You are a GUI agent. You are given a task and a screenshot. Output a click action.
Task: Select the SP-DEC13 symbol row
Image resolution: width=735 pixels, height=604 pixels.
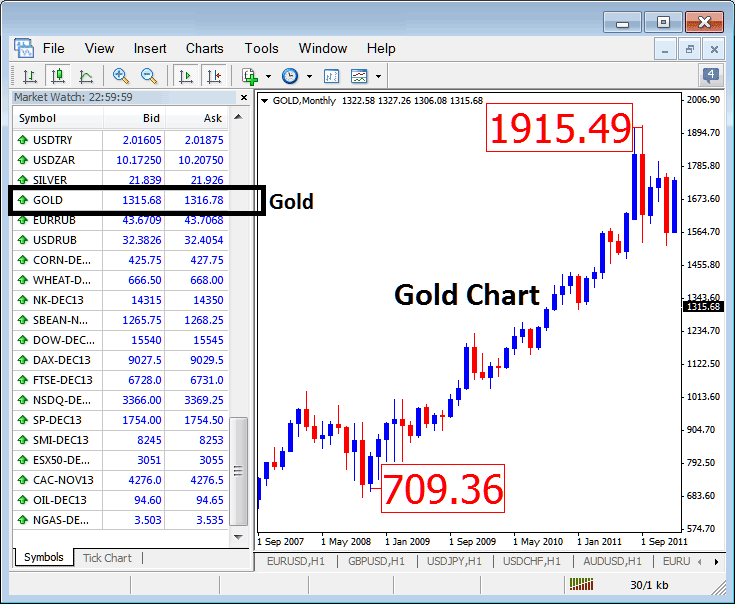click(x=120, y=420)
